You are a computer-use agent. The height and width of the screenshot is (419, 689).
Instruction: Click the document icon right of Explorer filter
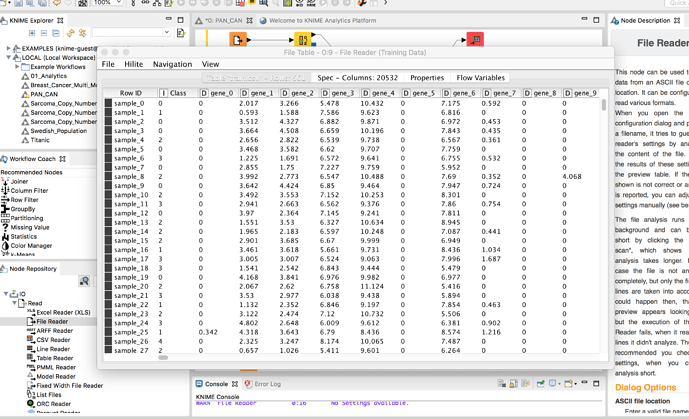click(x=181, y=33)
